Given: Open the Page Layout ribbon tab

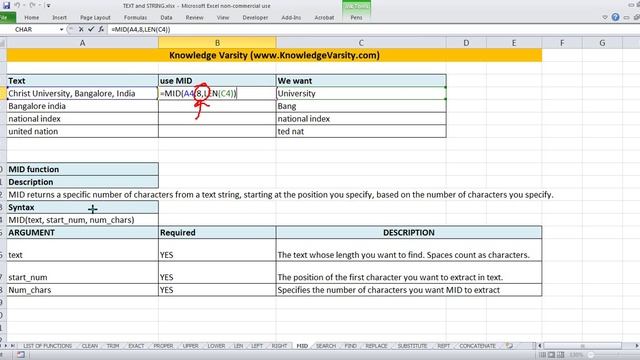Looking at the screenshot, I should [x=95, y=18].
